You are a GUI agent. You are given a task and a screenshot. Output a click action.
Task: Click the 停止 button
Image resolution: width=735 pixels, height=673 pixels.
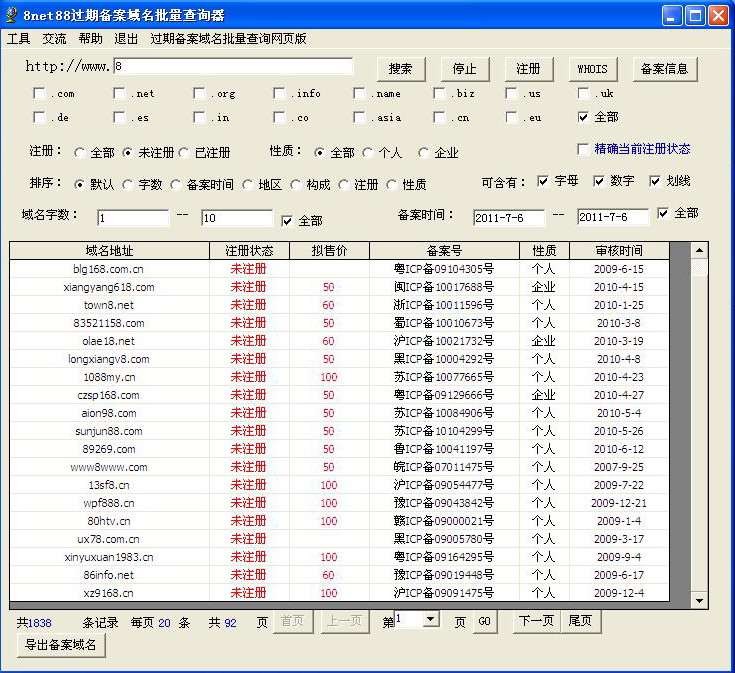[465, 69]
